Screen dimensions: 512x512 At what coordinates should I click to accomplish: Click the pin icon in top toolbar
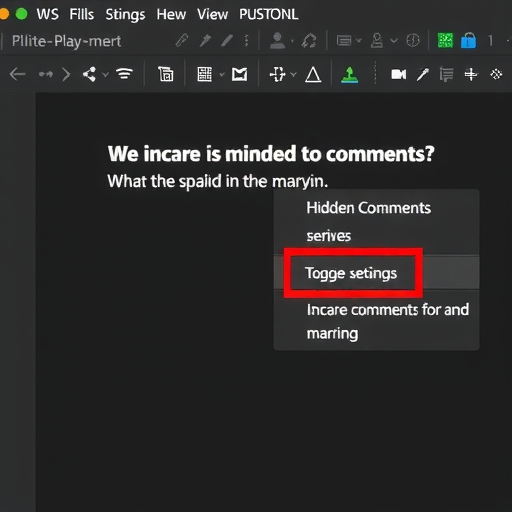[205, 41]
